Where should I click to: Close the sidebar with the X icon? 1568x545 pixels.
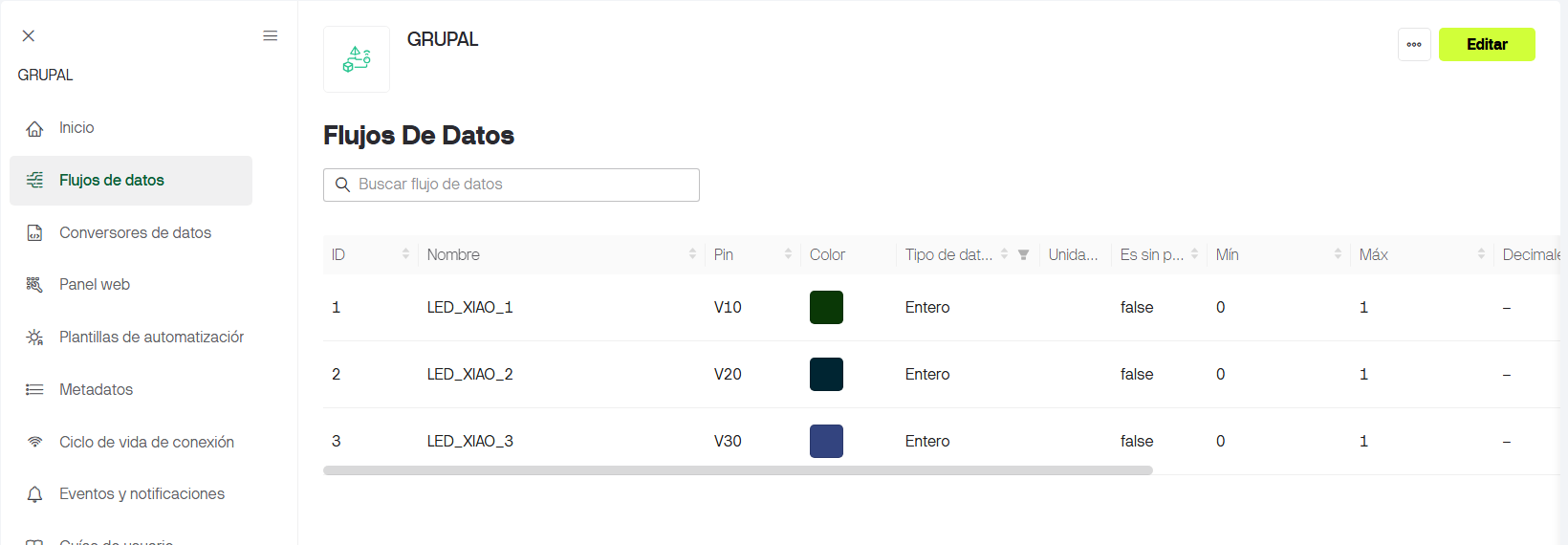29,35
